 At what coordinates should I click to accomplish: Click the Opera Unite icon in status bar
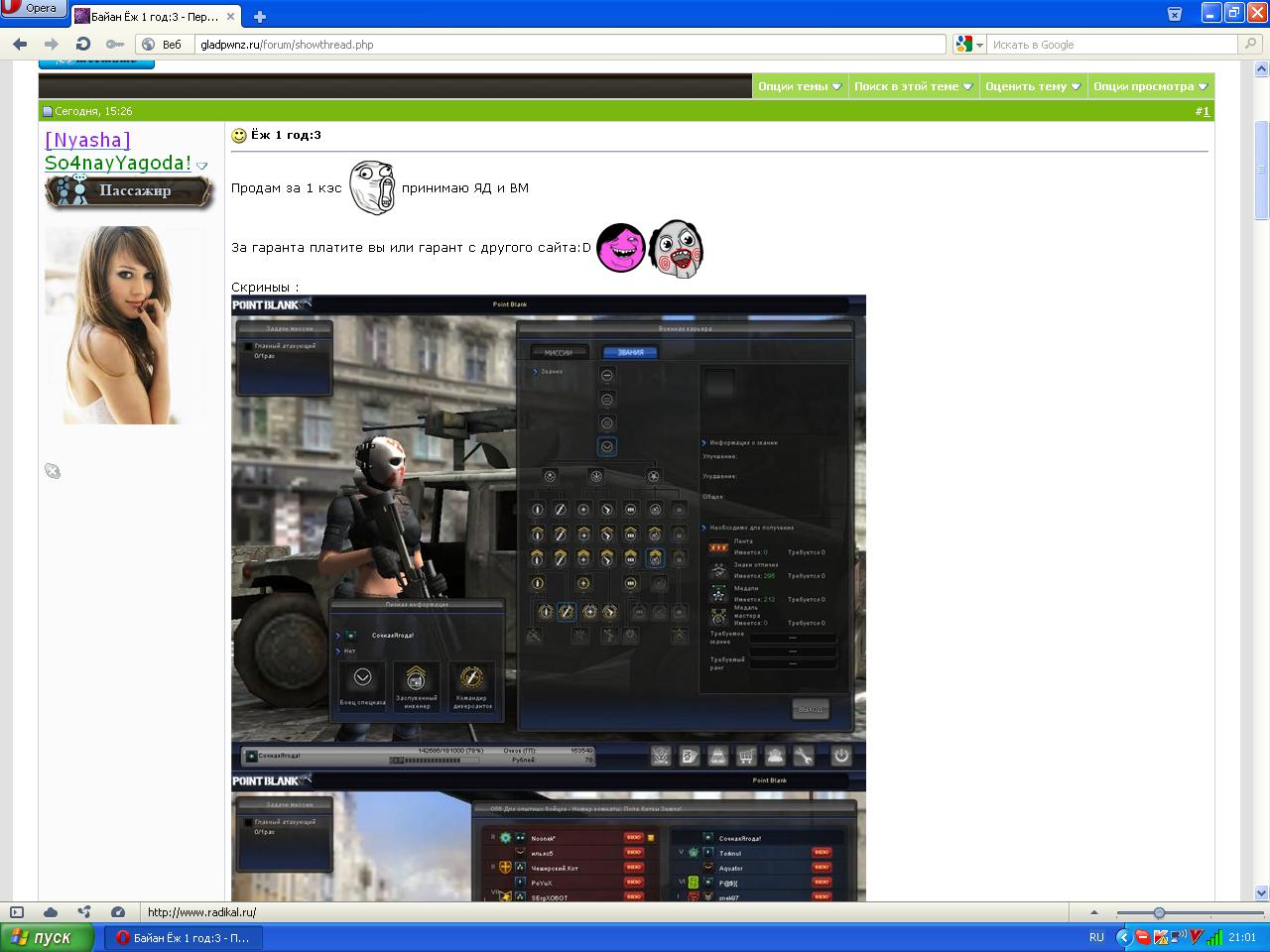(x=84, y=912)
